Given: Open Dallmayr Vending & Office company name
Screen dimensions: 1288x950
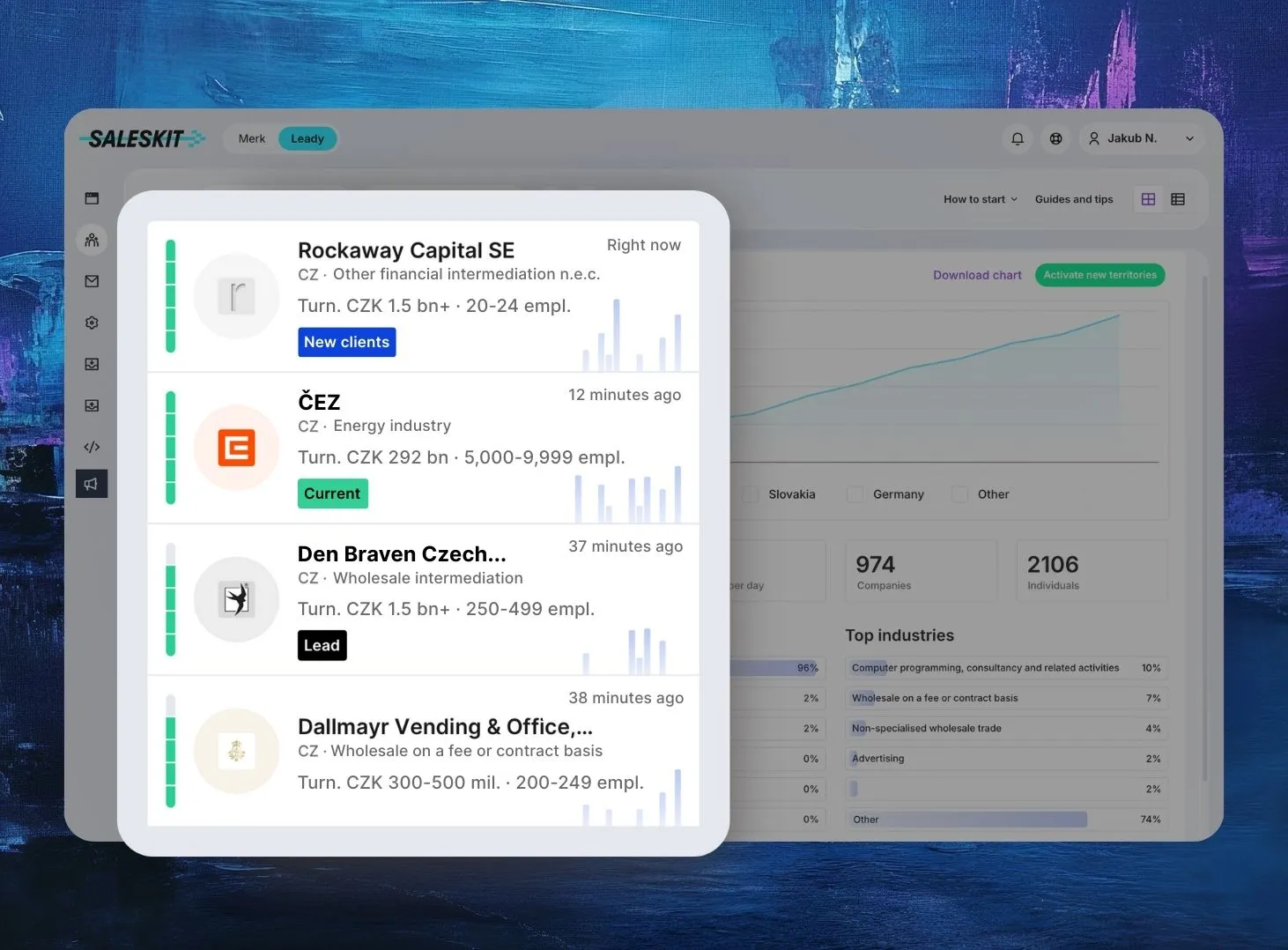Looking at the screenshot, I should [445, 726].
